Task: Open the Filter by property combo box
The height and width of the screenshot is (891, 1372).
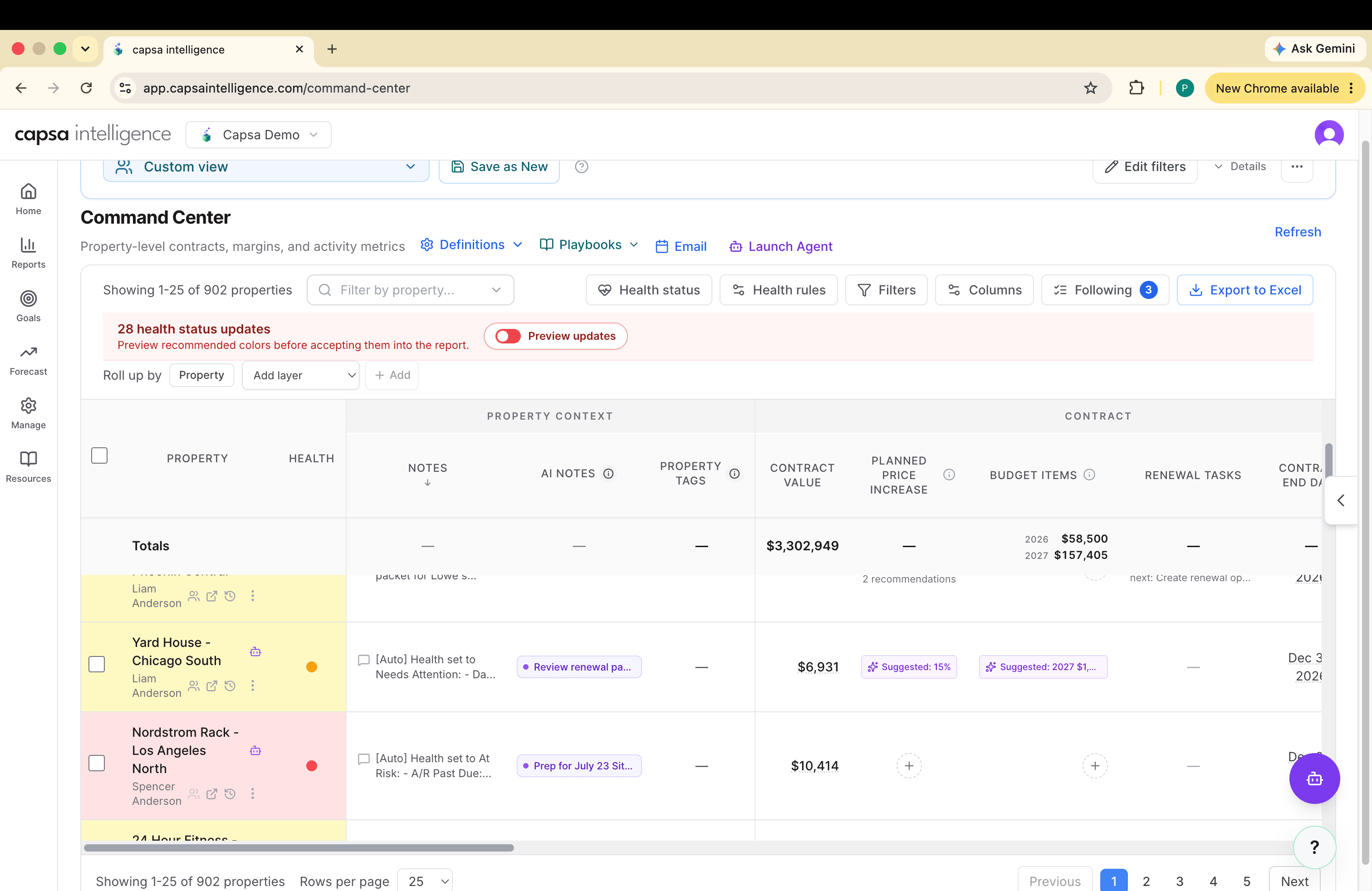Action: (411, 290)
